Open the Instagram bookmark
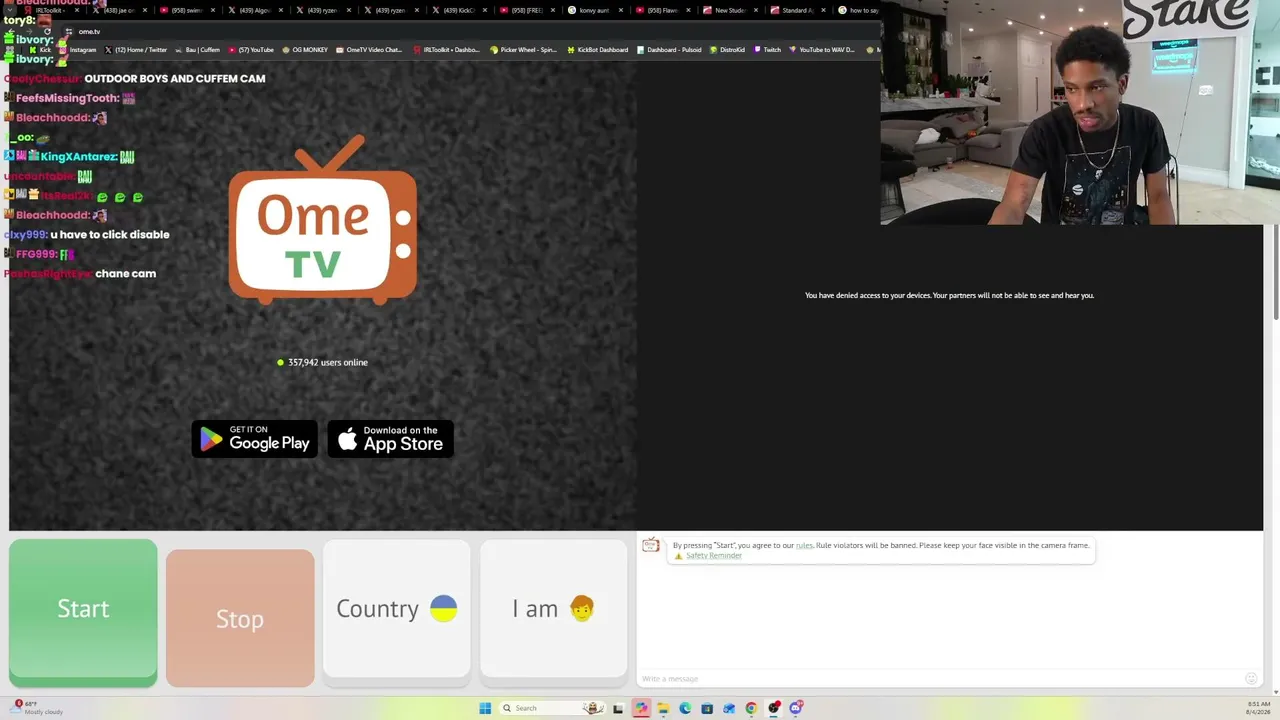This screenshot has height=720, width=1280. (80, 49)
